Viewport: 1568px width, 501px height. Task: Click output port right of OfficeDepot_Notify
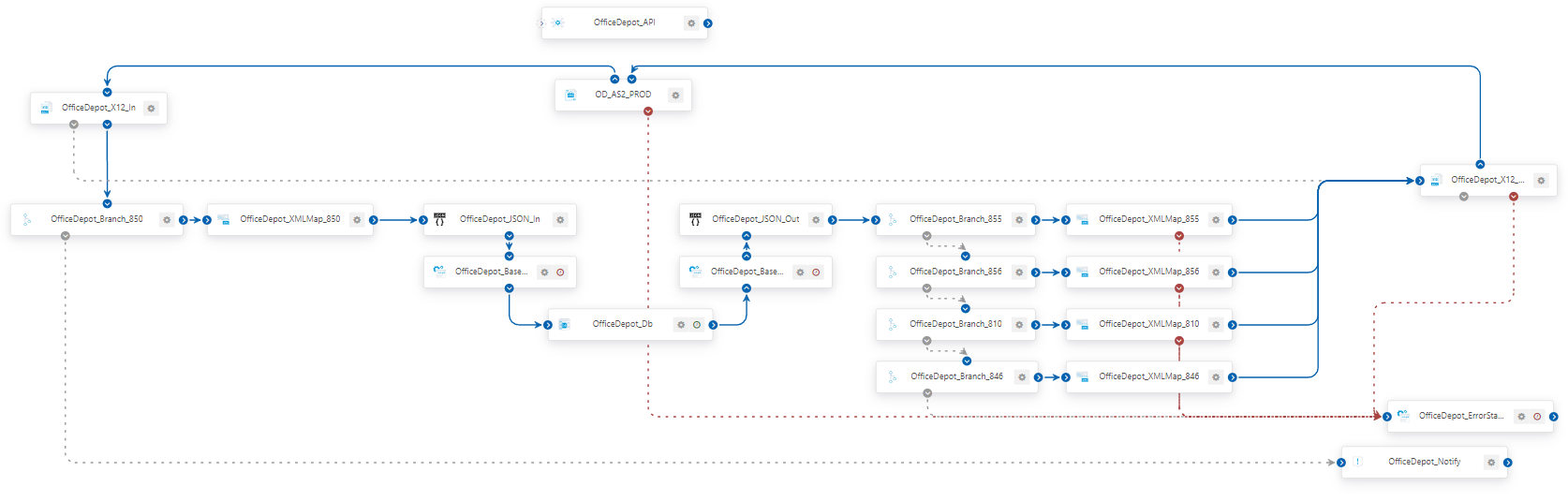click(1507, 463)
